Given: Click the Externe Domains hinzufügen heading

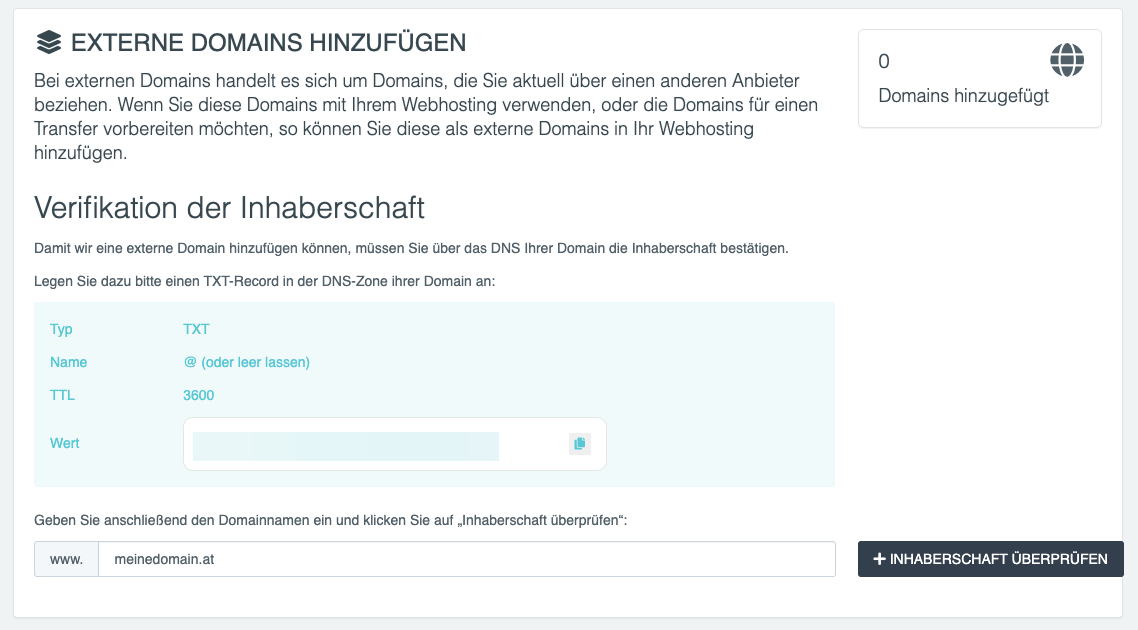Looking at the screenshot, I should pyautogui.click(x=268, y=43).
